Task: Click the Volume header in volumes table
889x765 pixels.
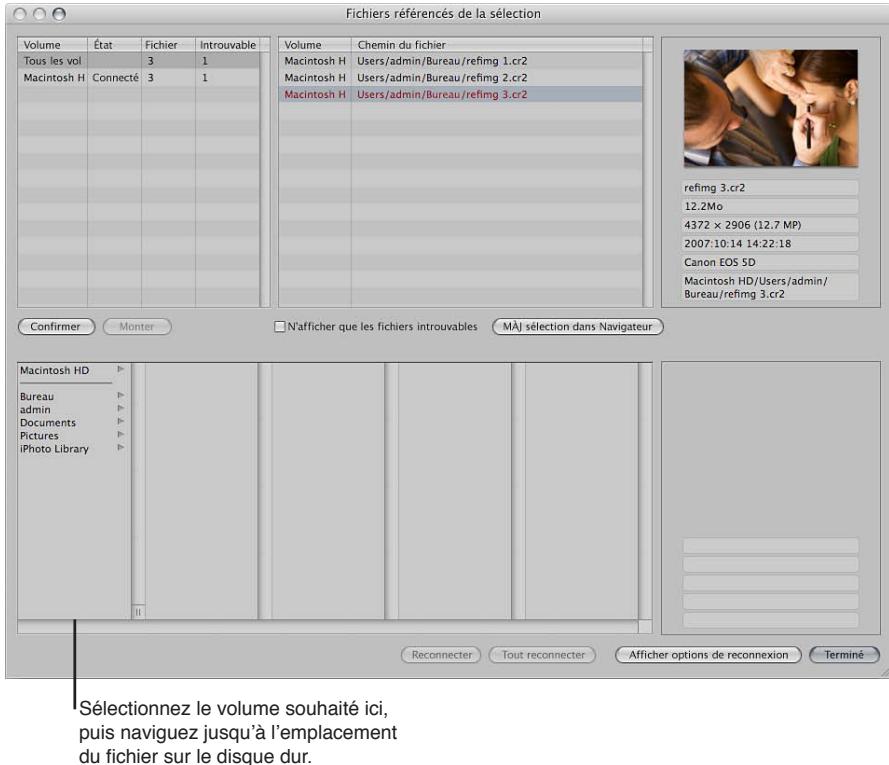Action: tap(53, 45)
